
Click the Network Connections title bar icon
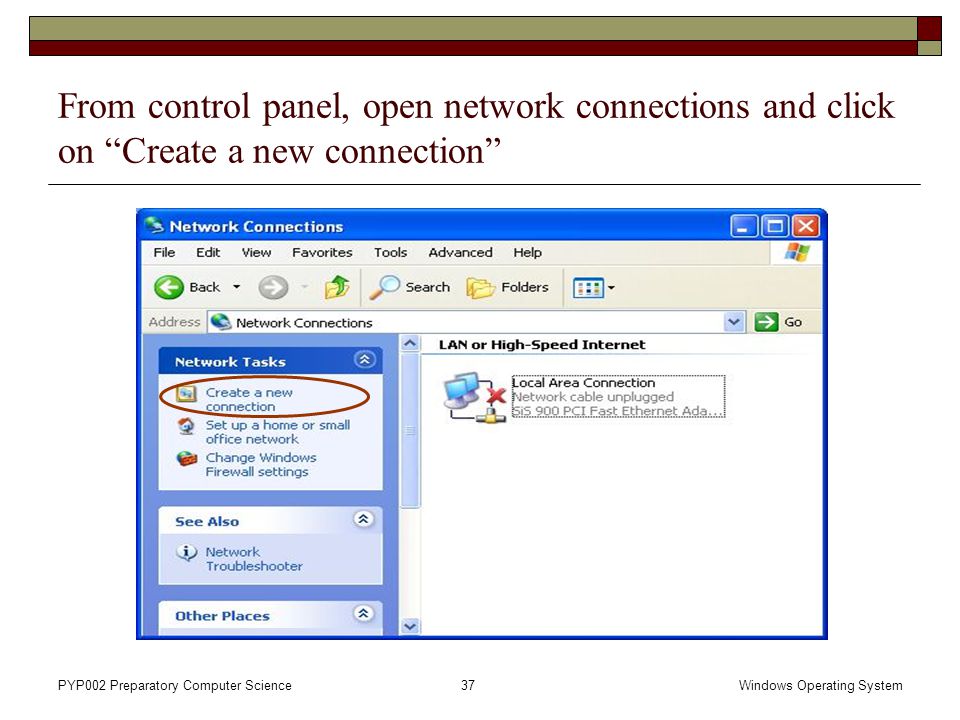(154, 226)
